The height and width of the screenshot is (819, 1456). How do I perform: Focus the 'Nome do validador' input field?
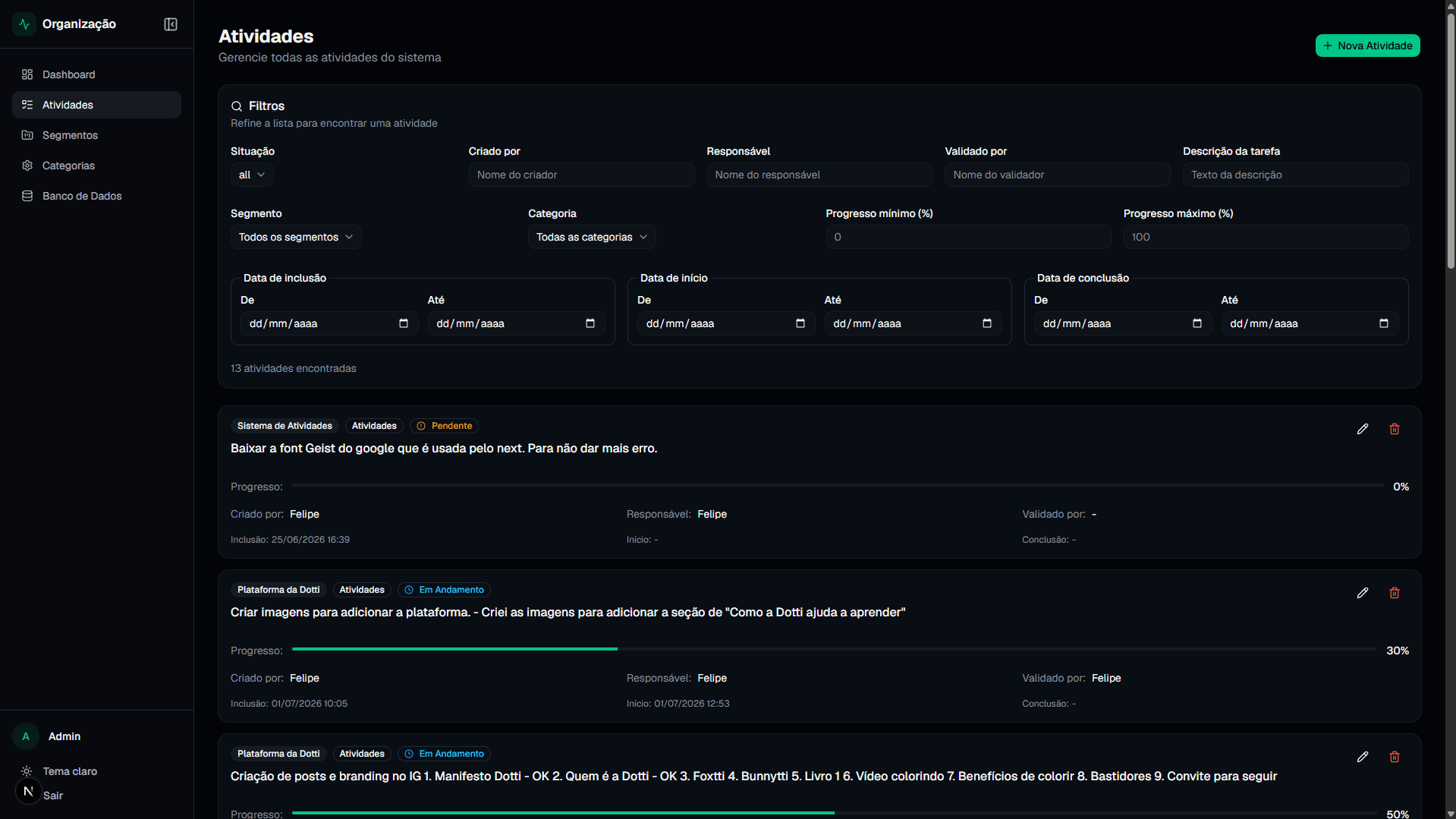pos(1058,175)
